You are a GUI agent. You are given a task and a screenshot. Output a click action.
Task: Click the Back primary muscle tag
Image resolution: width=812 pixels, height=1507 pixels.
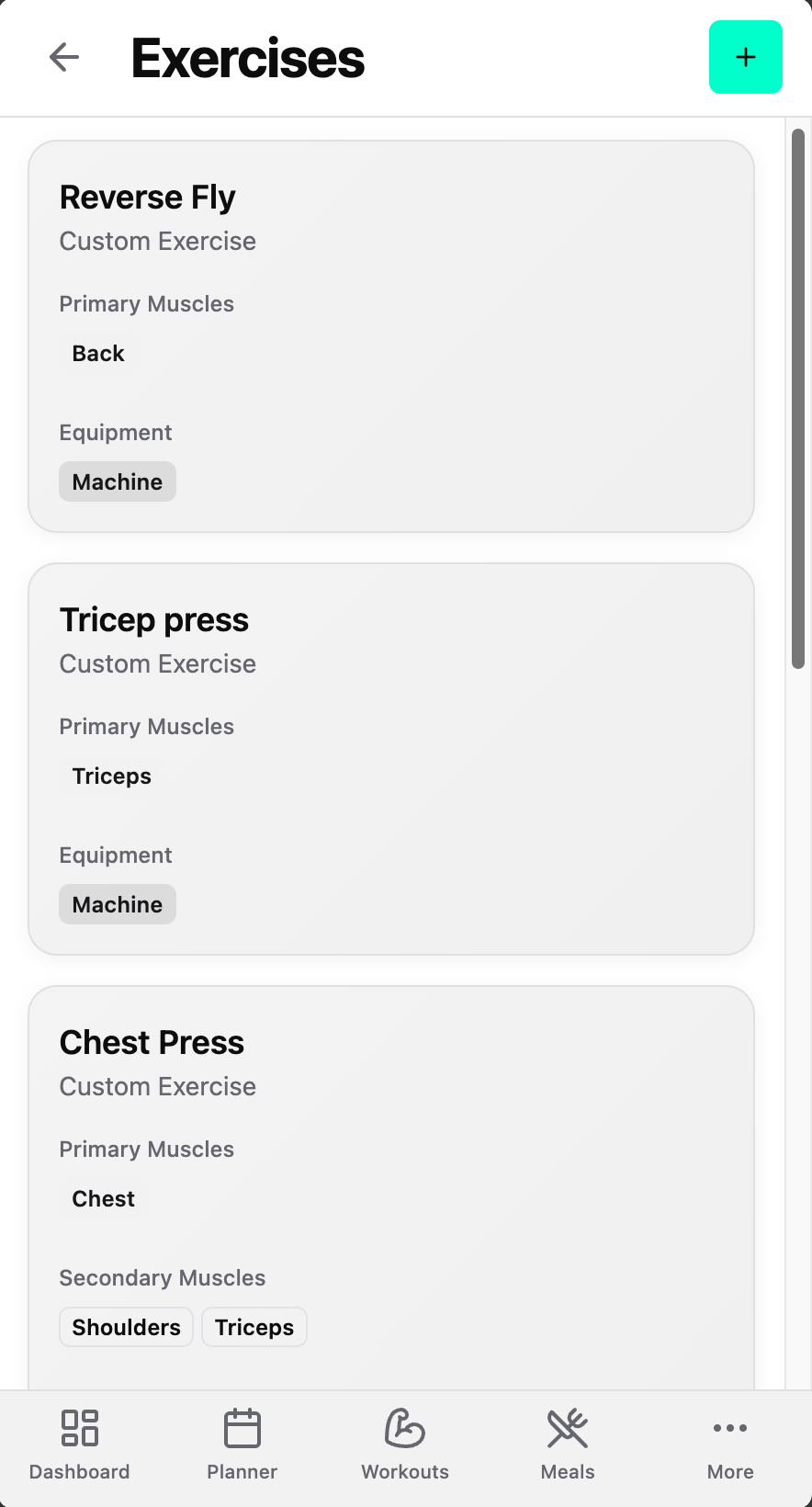pyautogui.click(x=98, y=353)
